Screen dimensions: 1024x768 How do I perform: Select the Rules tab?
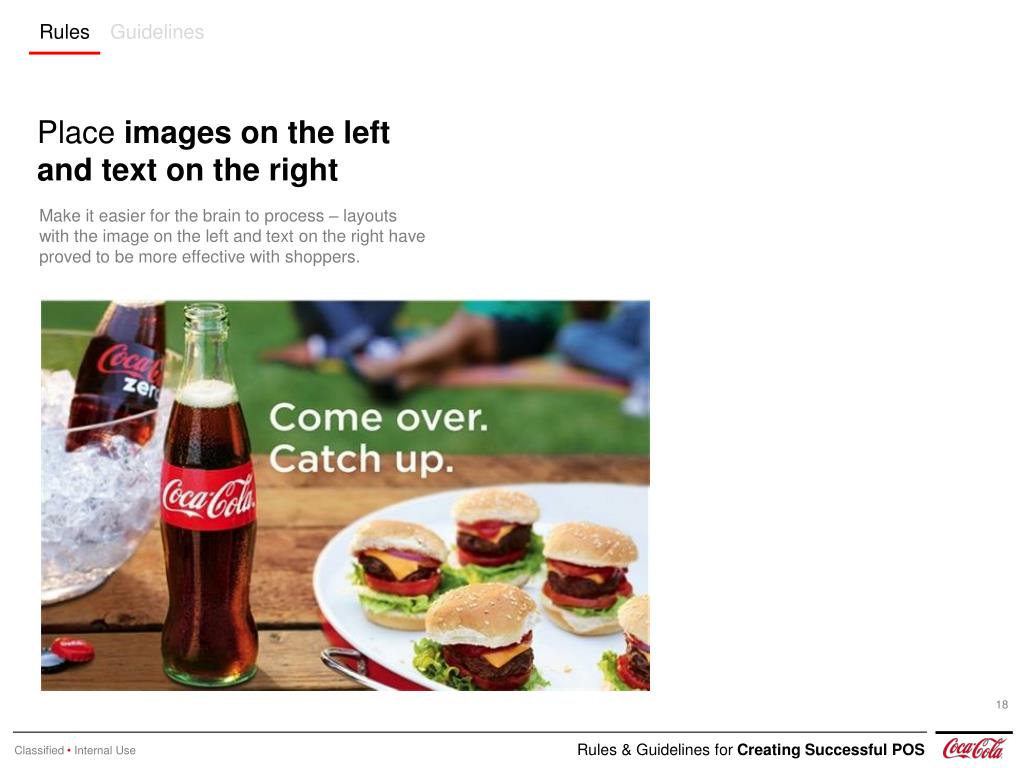point(64,32)
